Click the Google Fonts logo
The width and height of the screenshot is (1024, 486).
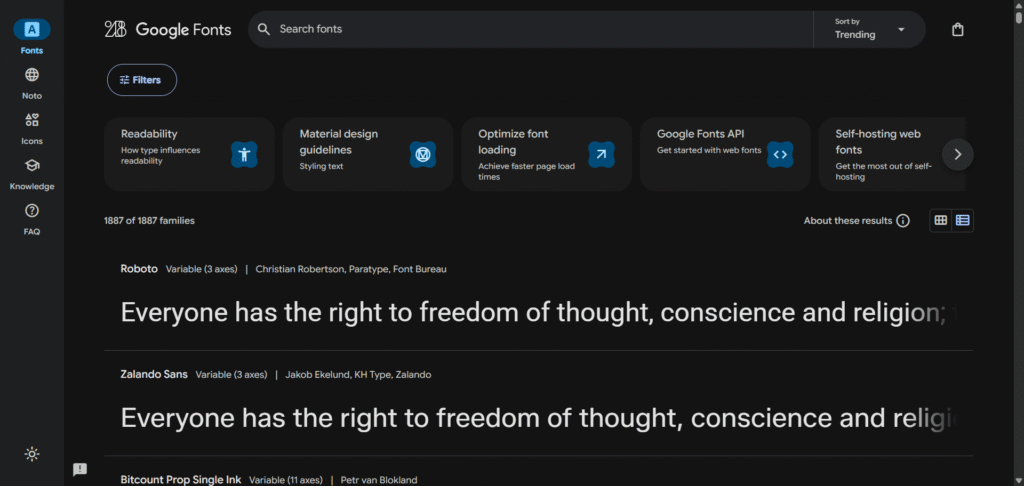click(168, 30)
